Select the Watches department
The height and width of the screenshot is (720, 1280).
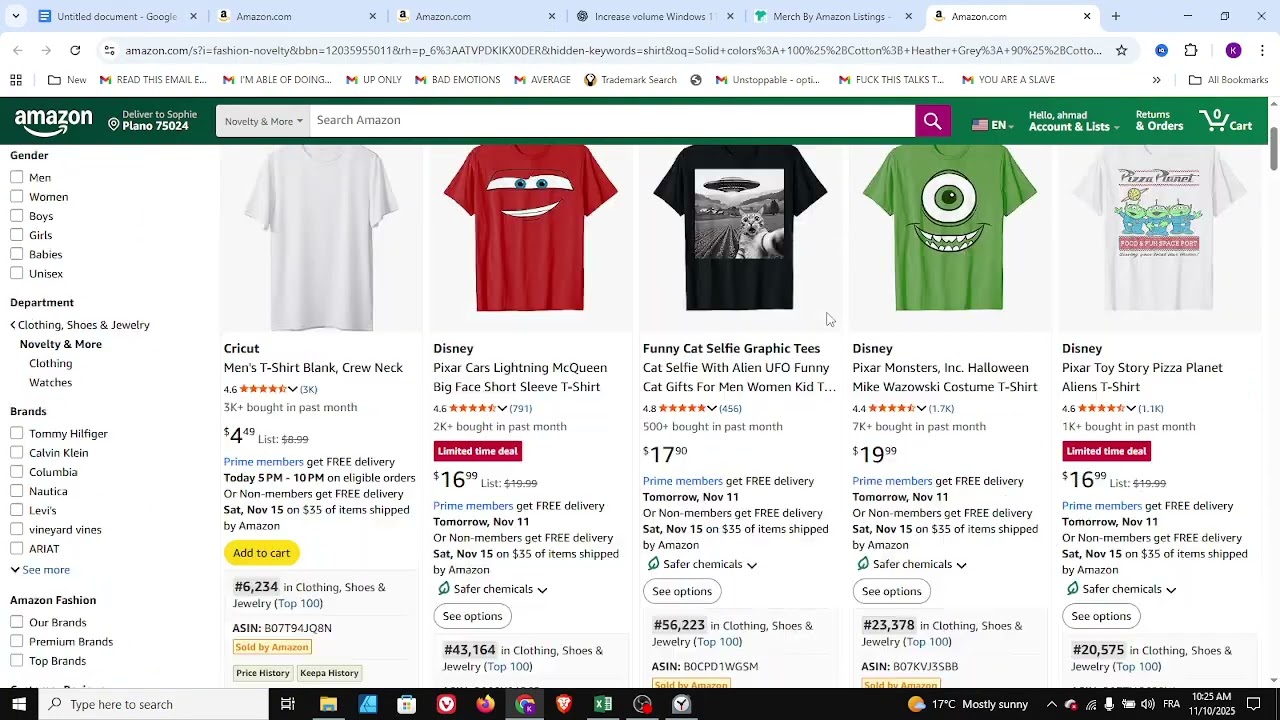coord(50,382)
